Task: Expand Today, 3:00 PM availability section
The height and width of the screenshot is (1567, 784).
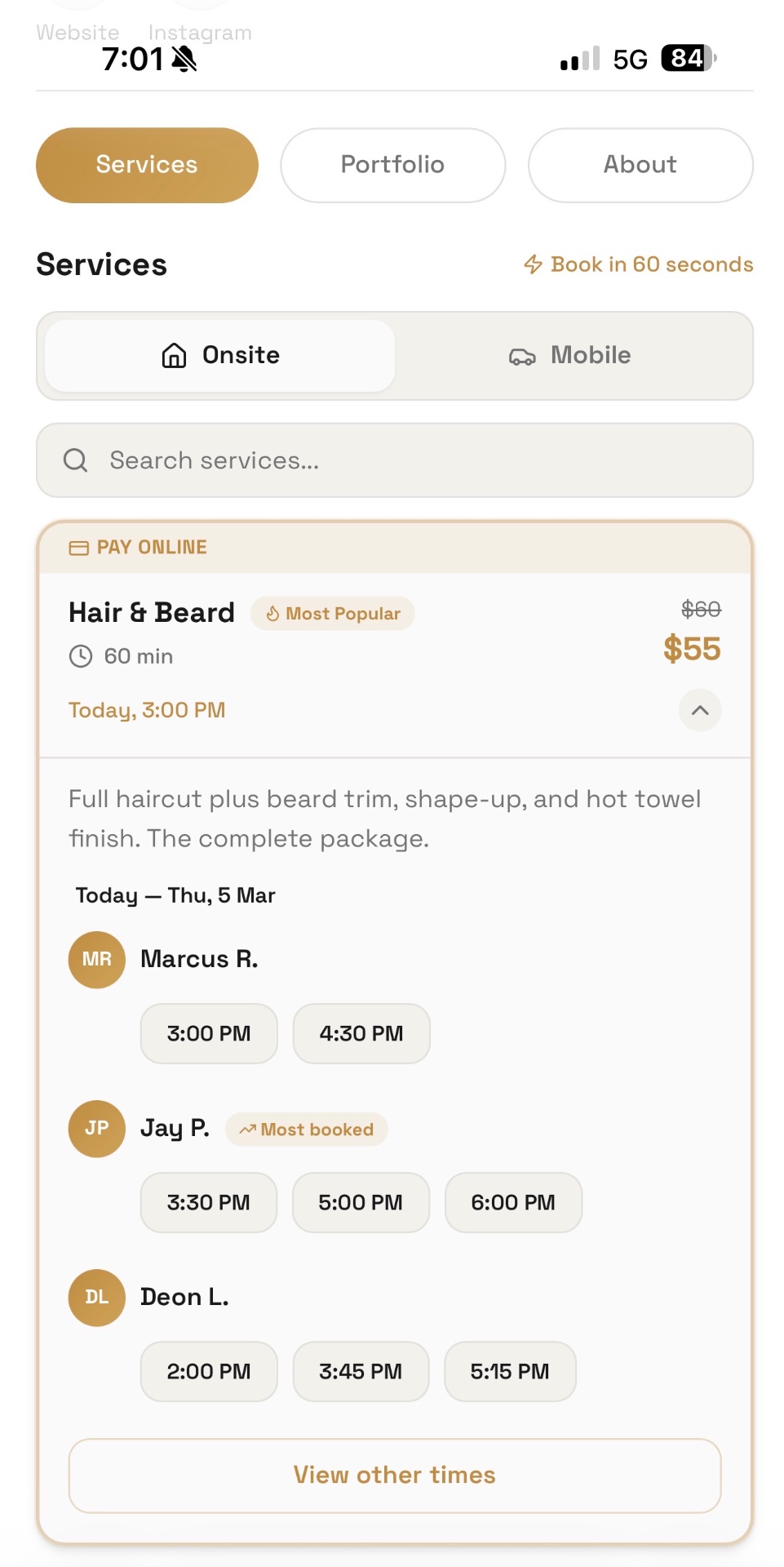Action: tap(147, 710)
